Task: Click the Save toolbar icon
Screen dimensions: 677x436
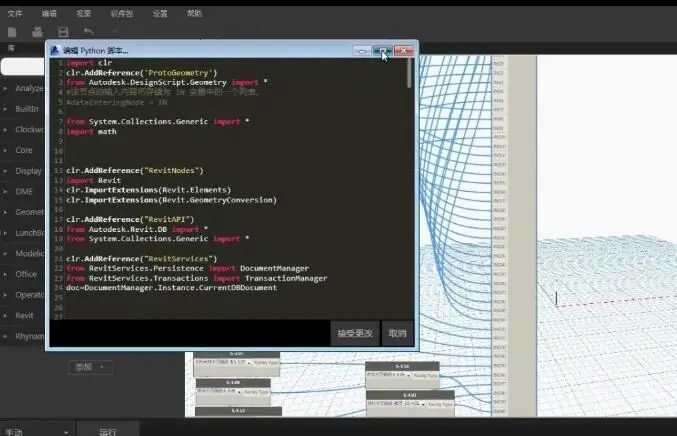Action: coord(63,32)
